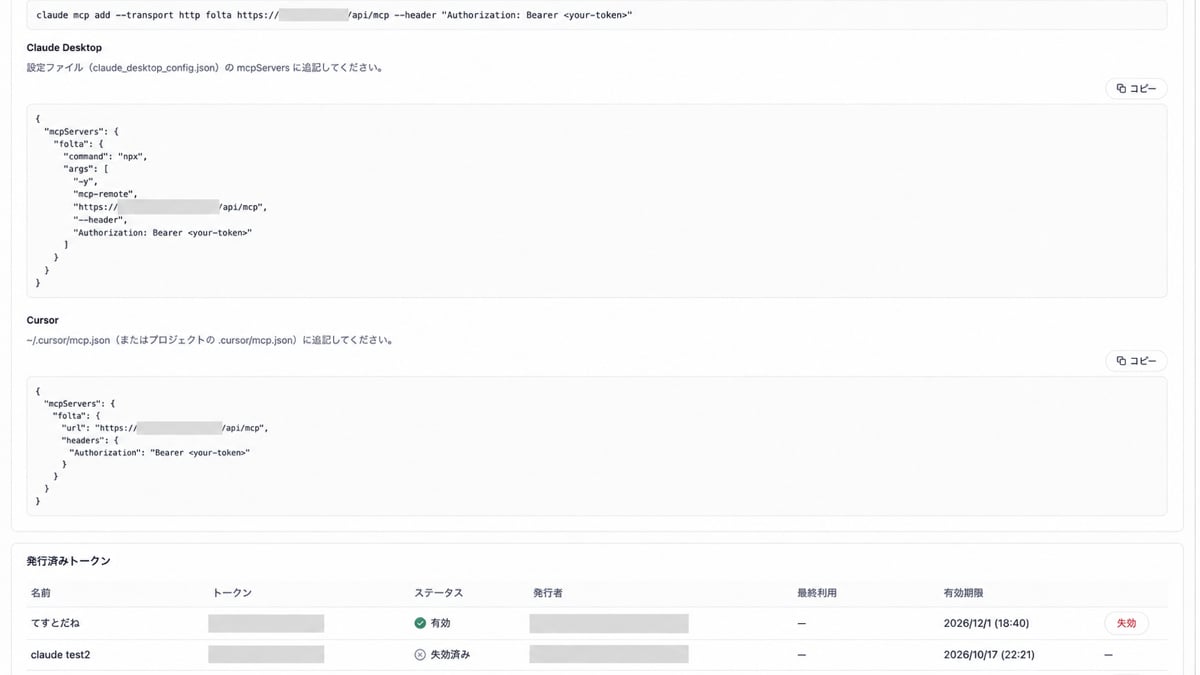Select the claude test2 token name cell

pyautogui.click(x=61, y=654)
